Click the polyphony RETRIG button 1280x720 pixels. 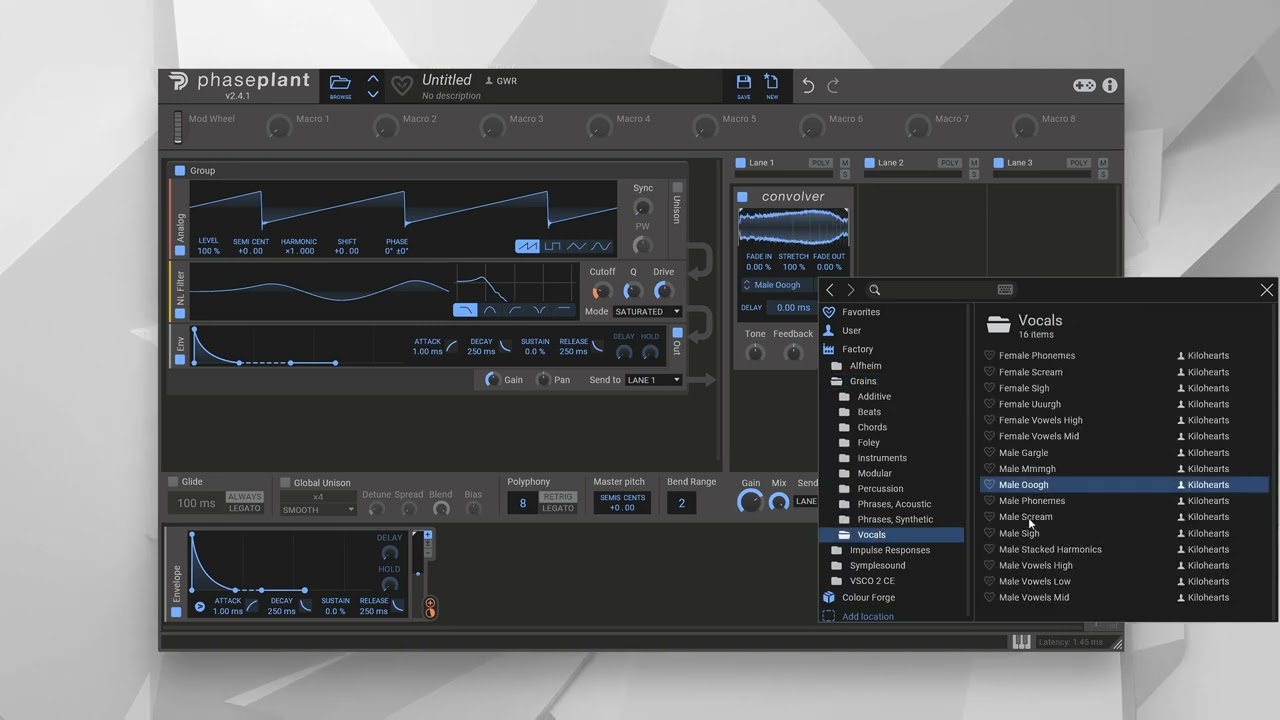click(x=558, y=497)
